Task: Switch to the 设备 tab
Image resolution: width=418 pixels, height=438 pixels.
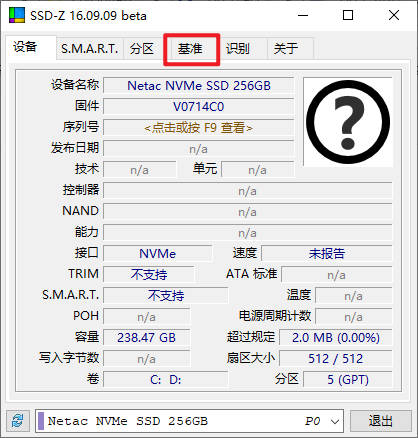Action: coord(25,47)
